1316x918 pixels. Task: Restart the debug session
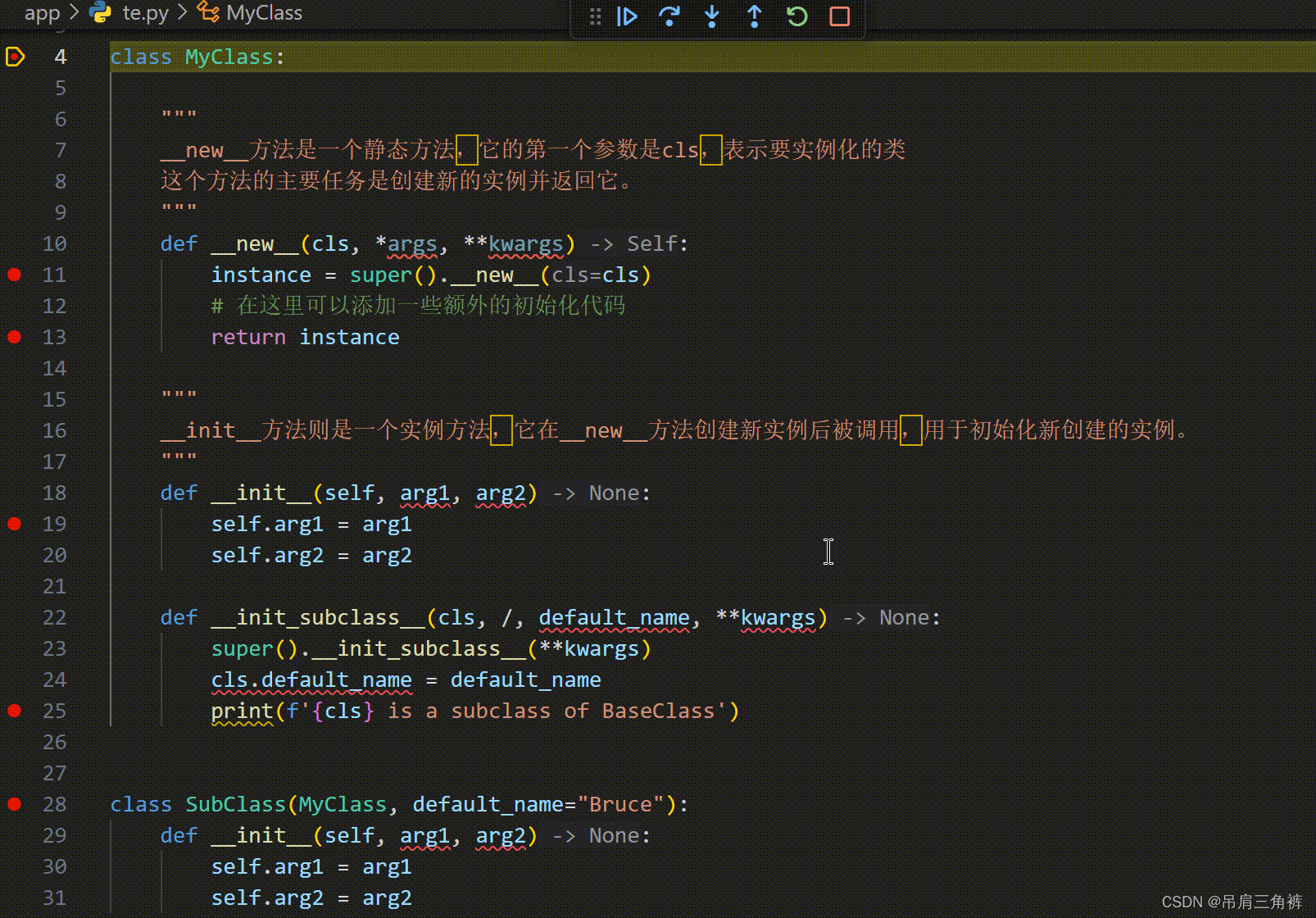[796, 16]
